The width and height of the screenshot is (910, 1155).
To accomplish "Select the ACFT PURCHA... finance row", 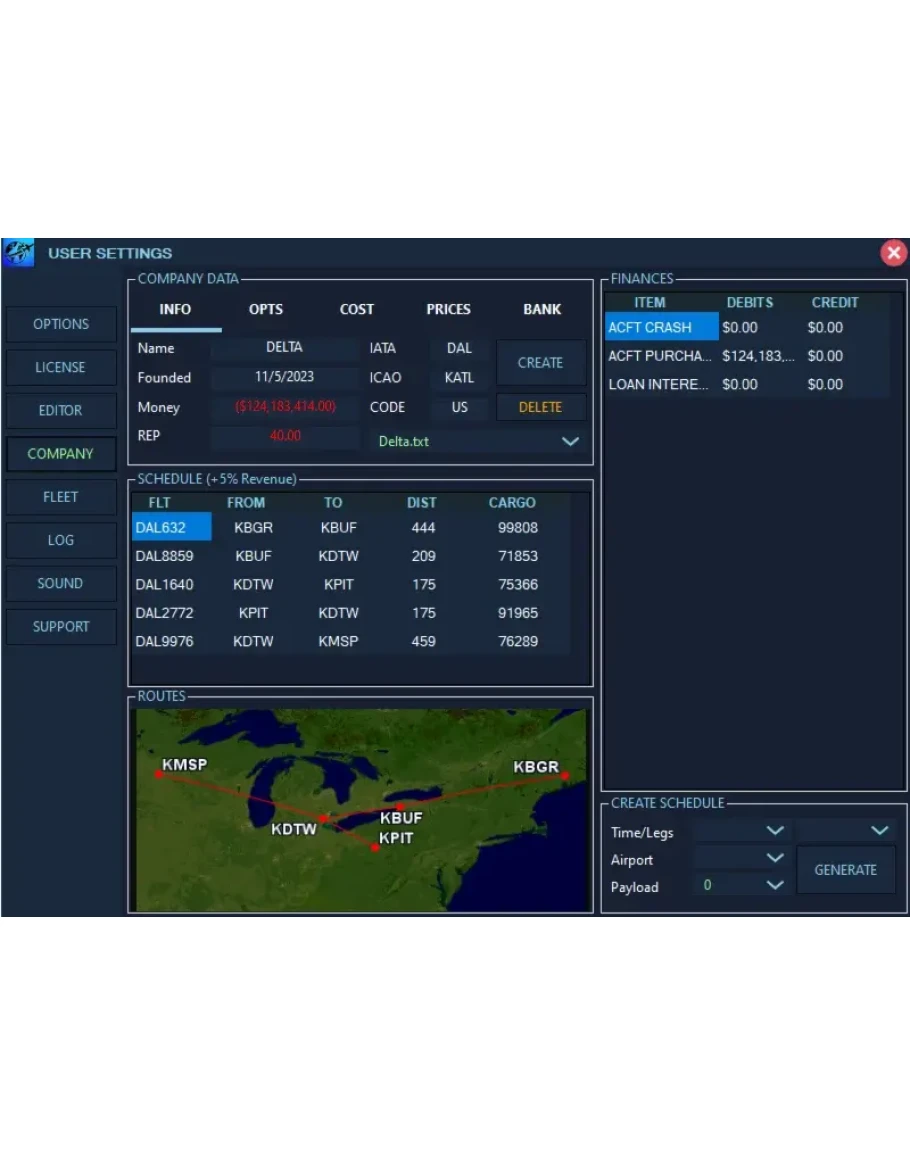I will click(660, 356).
